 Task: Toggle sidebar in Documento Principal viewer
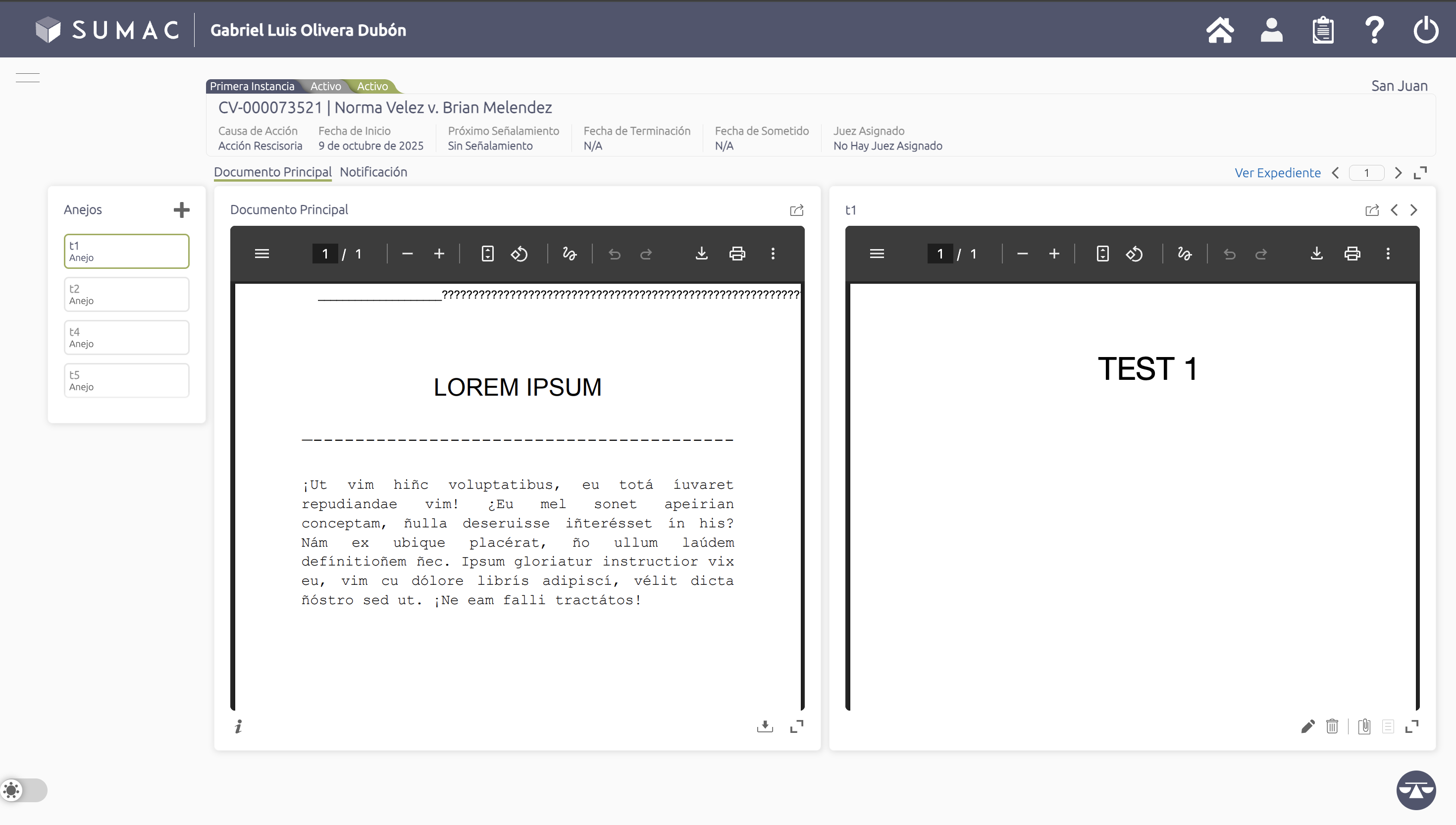click(262, 254)
